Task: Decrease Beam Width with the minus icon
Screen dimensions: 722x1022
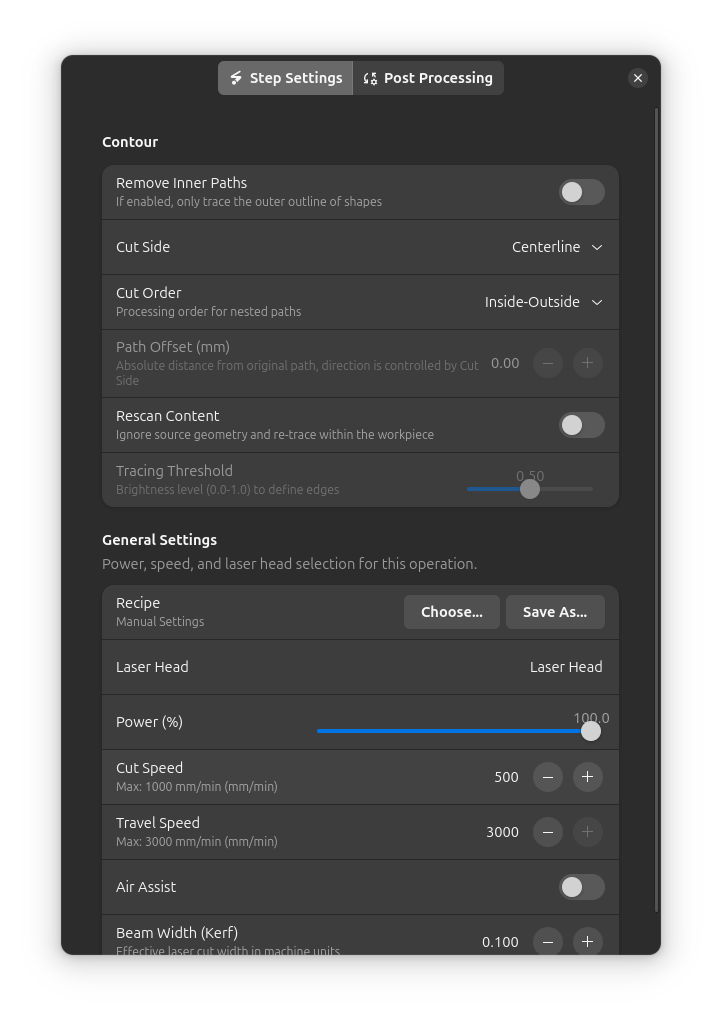Action: tap(547, 941)
